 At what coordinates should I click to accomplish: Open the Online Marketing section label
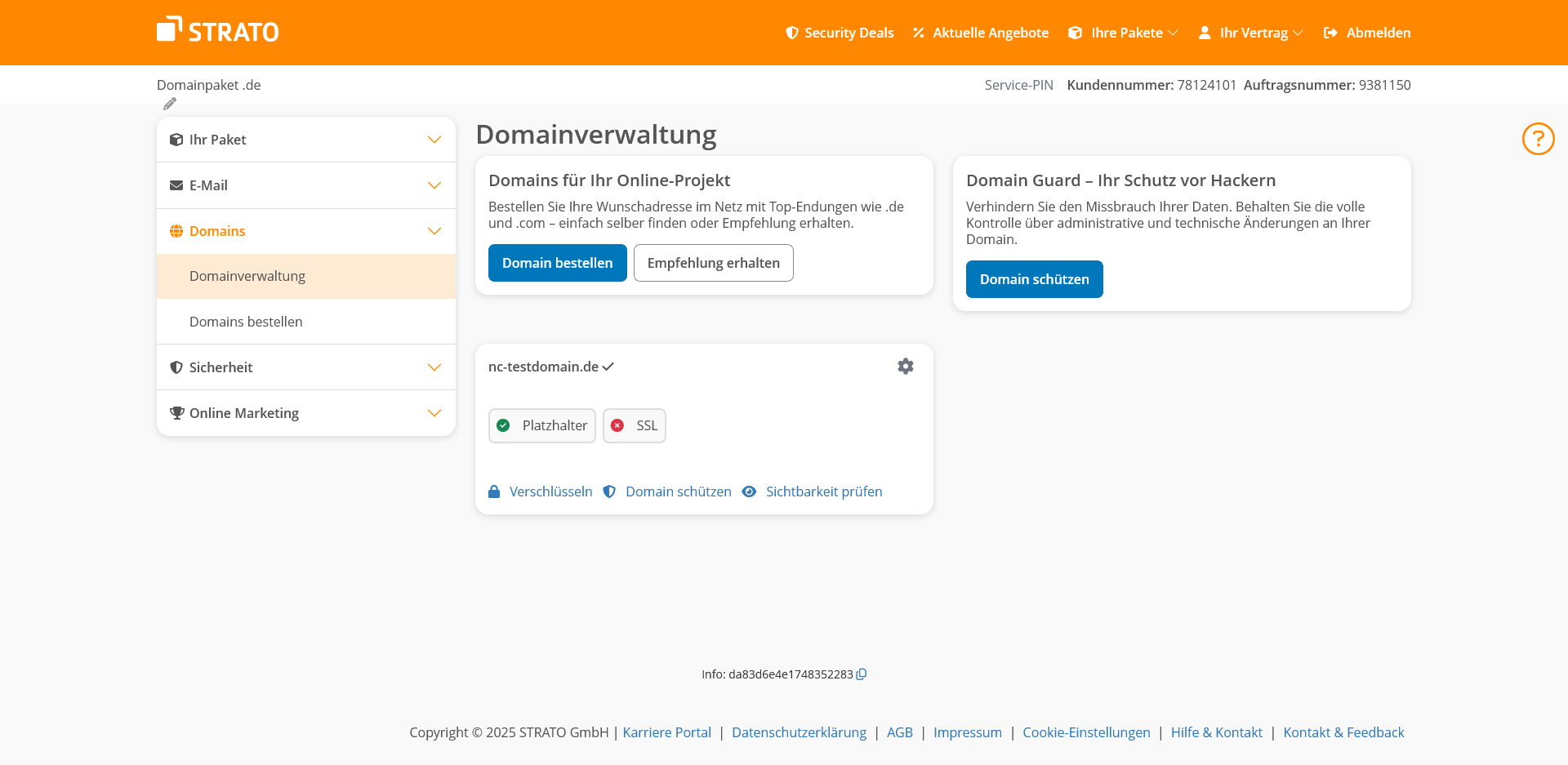click(x=244, y=413)
